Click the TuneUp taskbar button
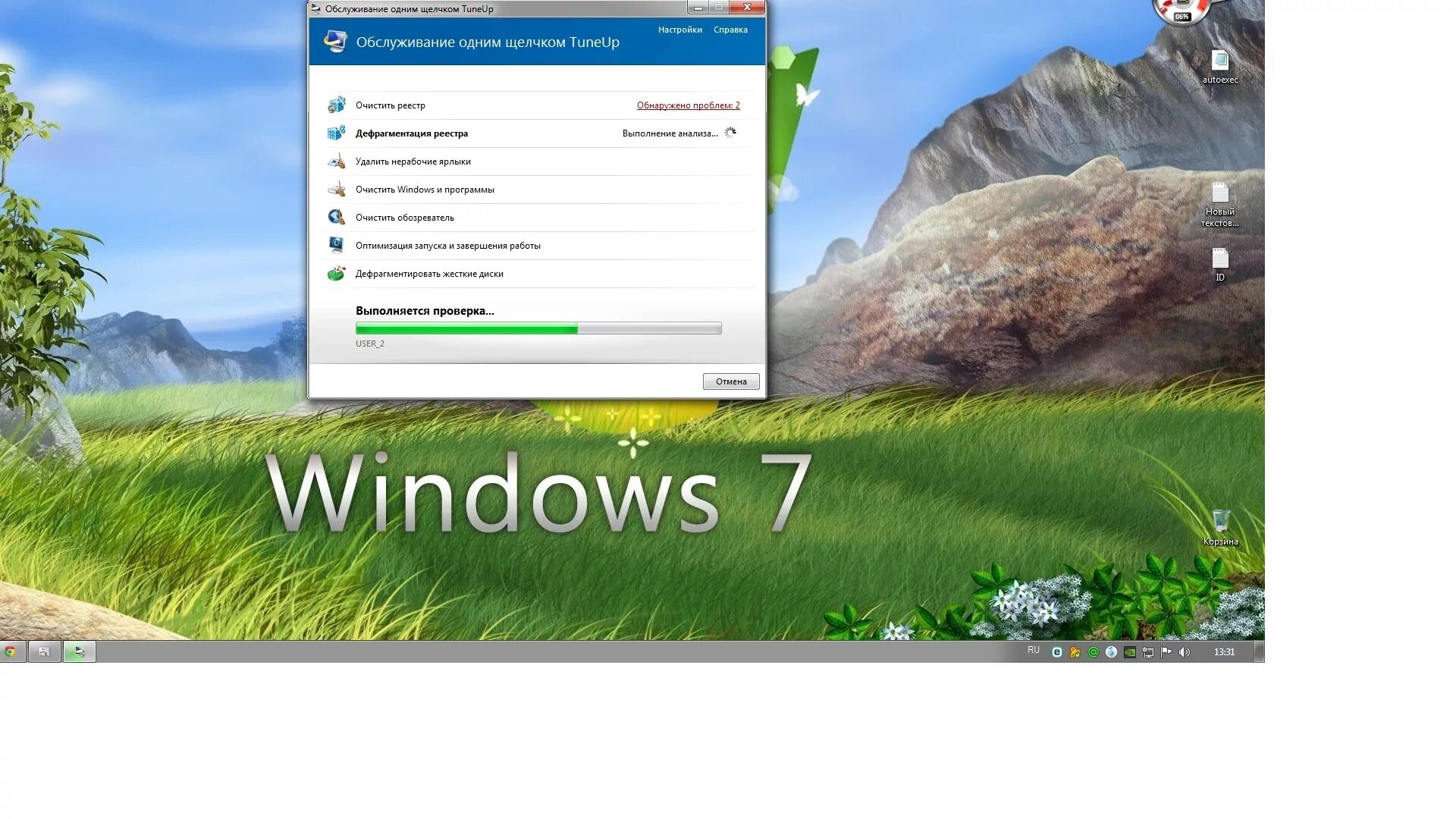The image size is (1456, 819). coord(79,651)
